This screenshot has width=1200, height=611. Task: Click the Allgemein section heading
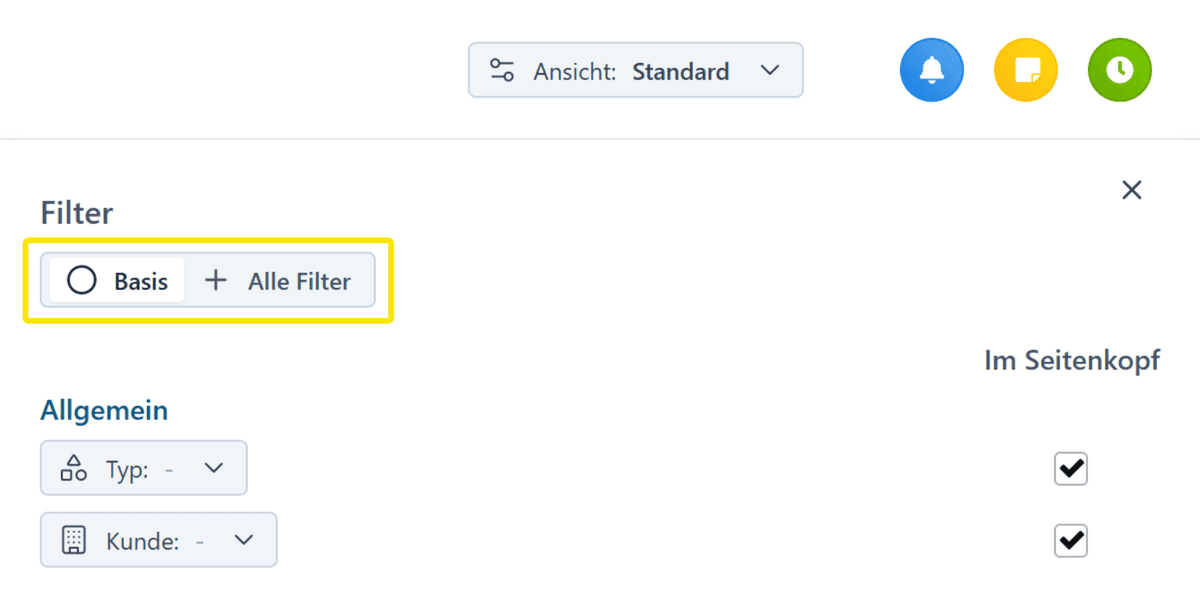(104, 410)
